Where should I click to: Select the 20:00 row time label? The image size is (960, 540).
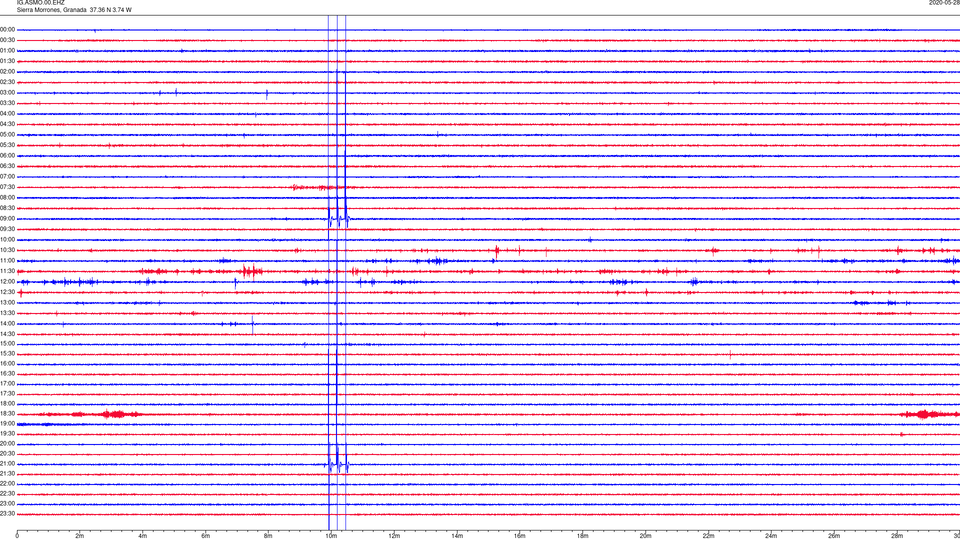[7, 444]
